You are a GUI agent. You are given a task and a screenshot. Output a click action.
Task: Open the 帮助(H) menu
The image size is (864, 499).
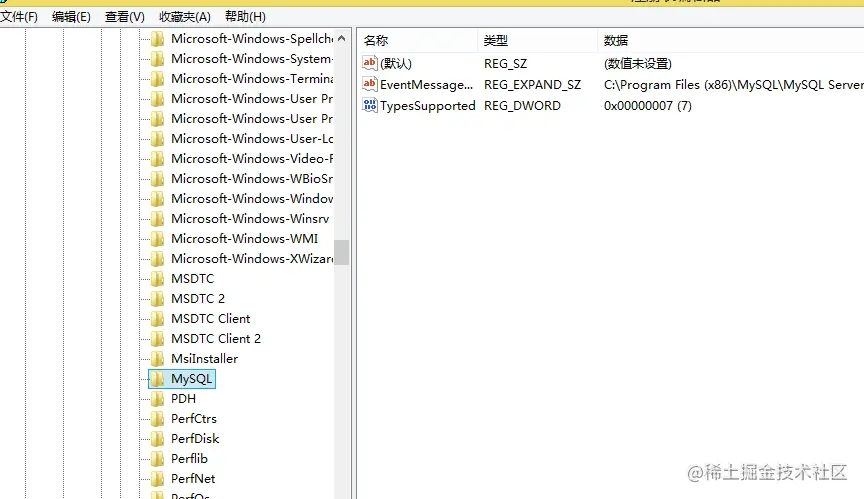coord(245,17)
